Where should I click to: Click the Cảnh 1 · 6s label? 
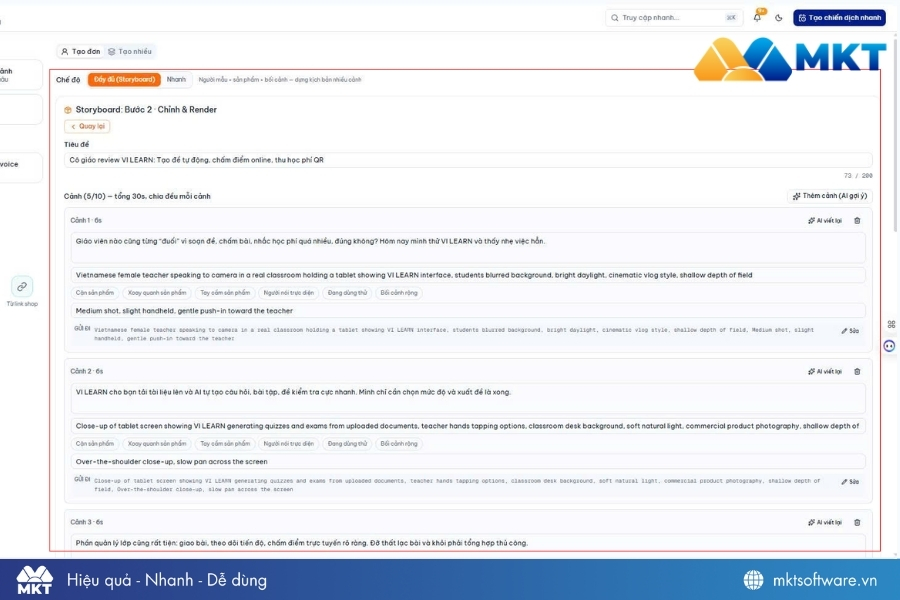point(86,220)
